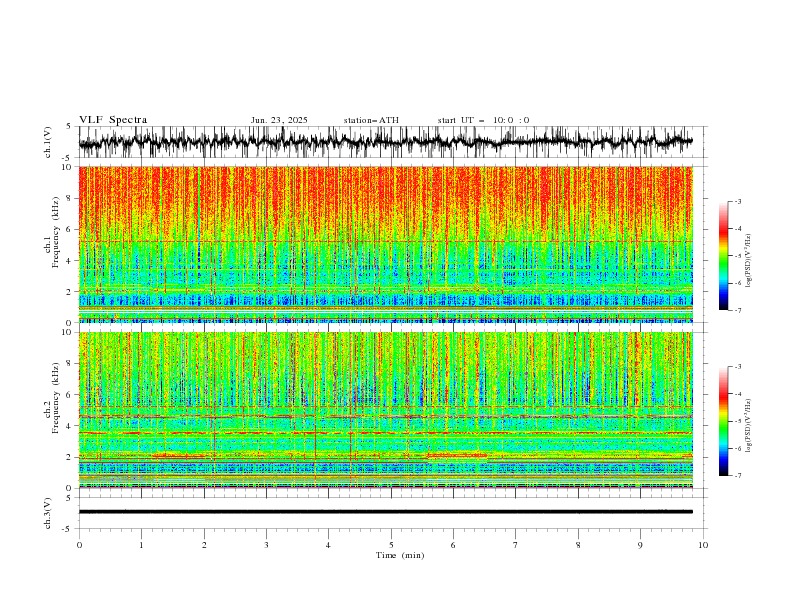The image size is (792, 612).
Task: Click the "station=ATH" label
Action: 371,120
